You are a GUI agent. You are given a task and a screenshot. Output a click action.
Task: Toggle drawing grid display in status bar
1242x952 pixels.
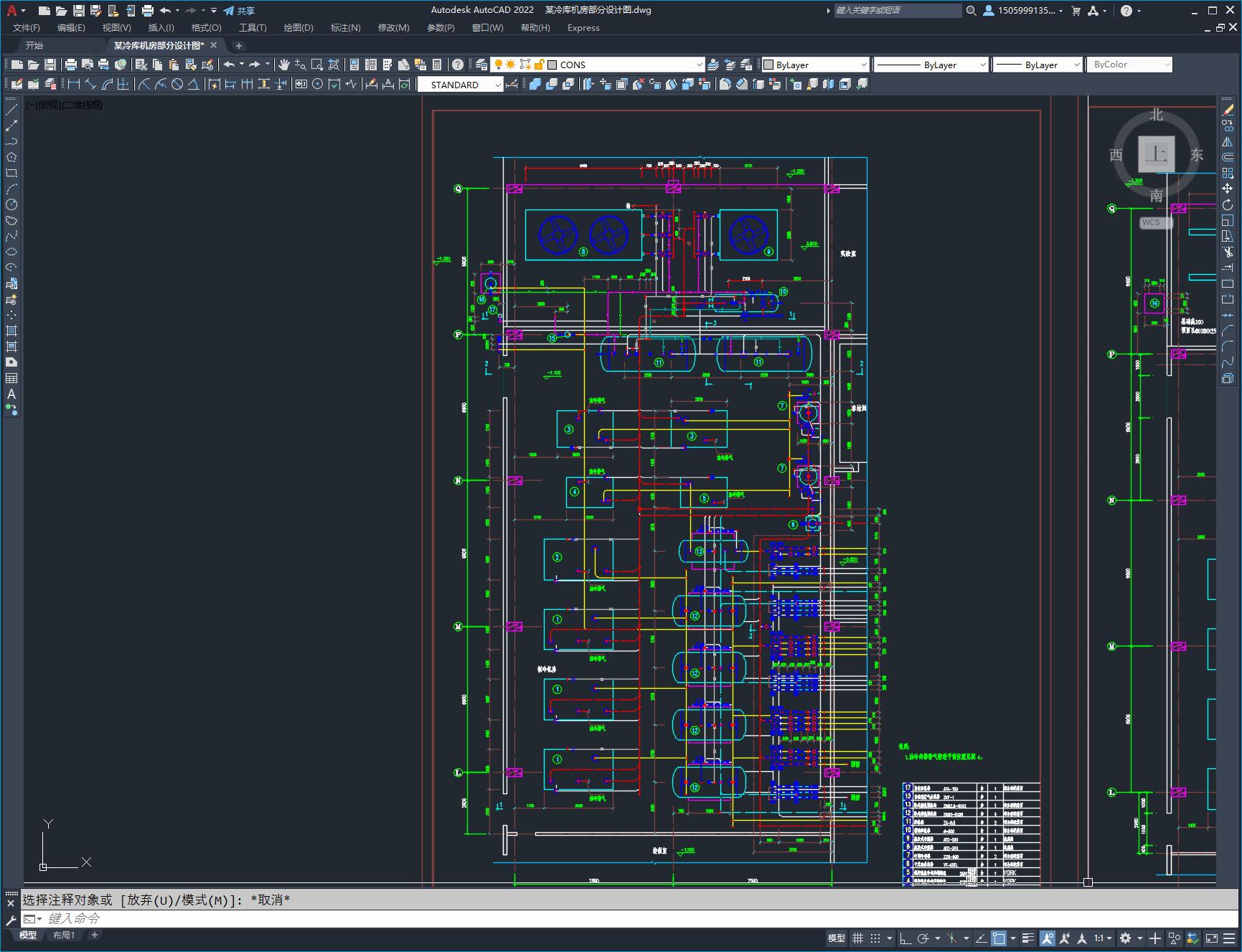click(857, 938)
